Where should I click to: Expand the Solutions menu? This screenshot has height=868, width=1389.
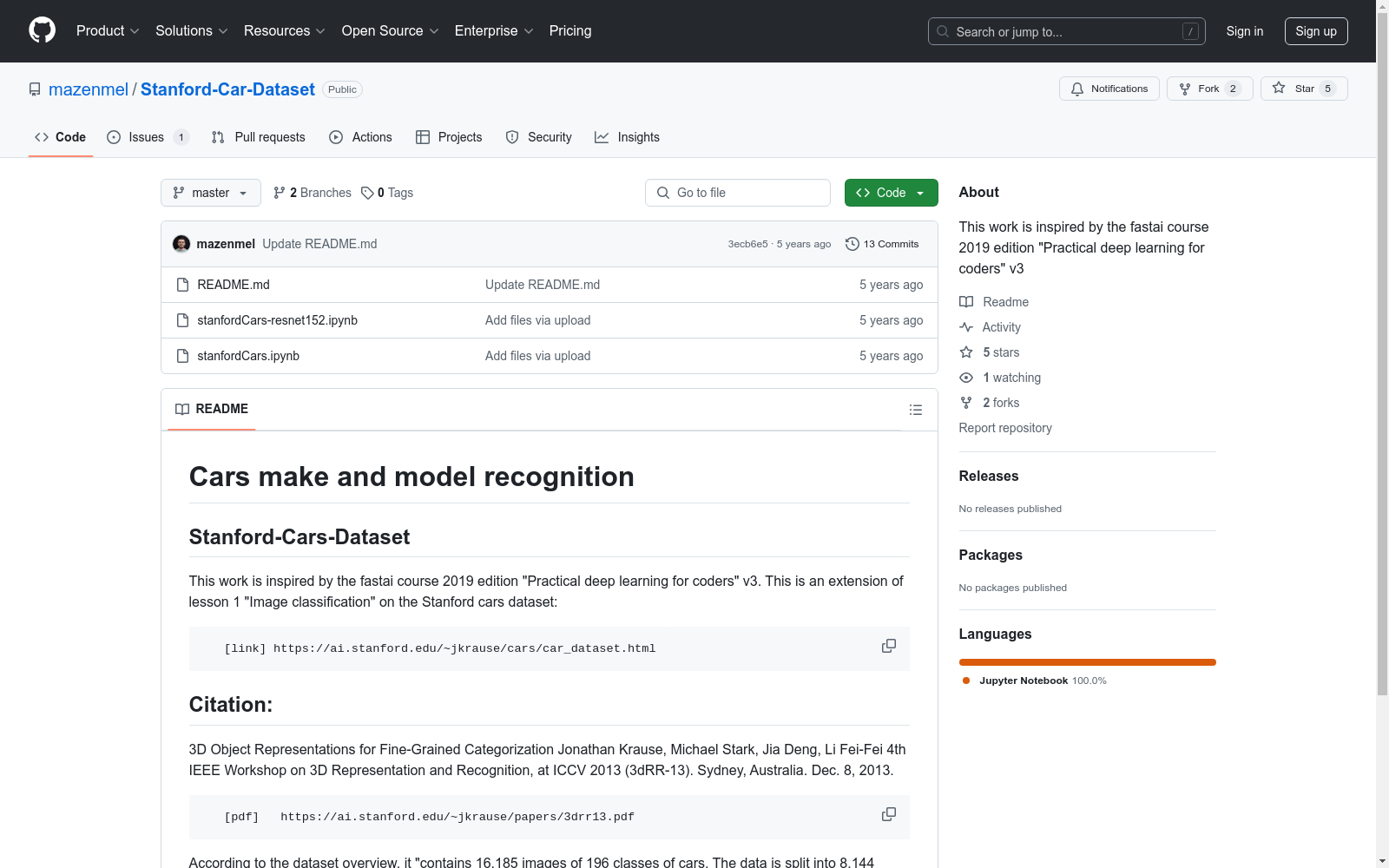(x=191, y=30)
